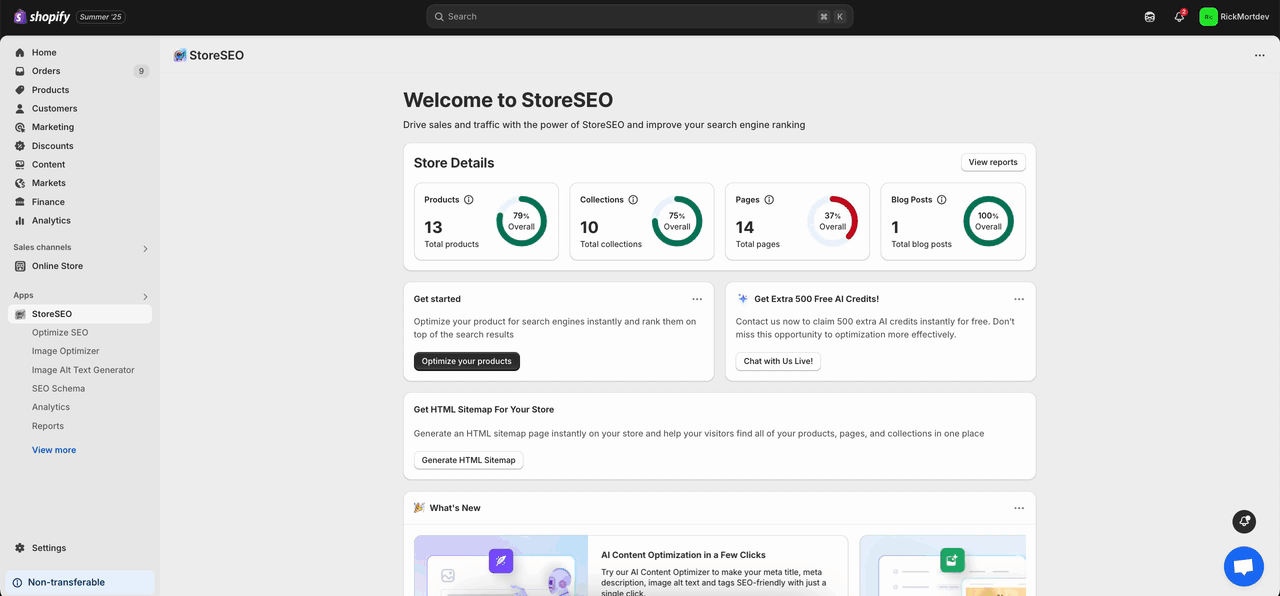The height and width of the screenshot is (596, 1280).
Task: Click the Settings gear icon
Action: (x=20, y=548)
